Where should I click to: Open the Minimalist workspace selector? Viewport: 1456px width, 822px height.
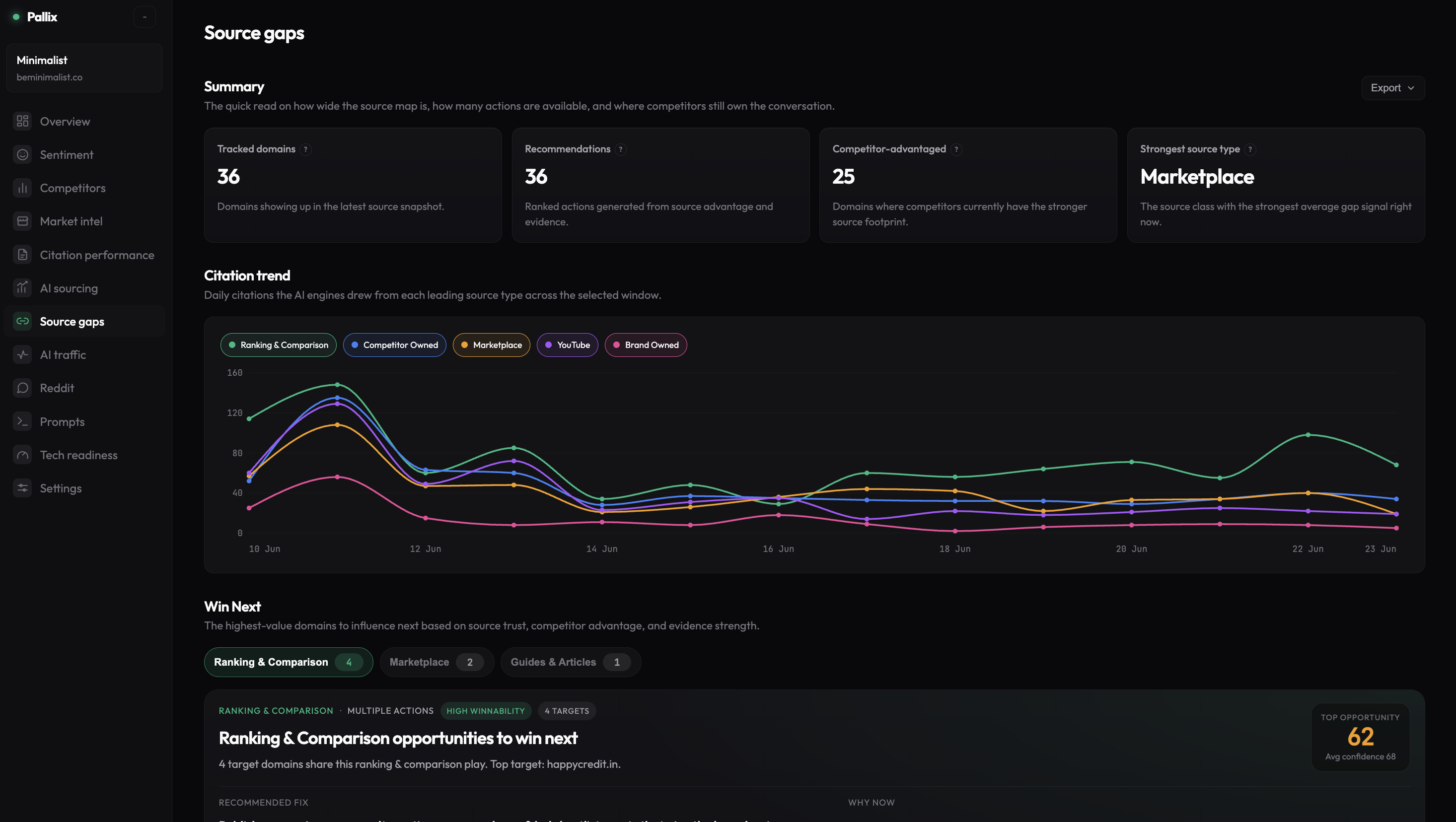pos(84,68)
